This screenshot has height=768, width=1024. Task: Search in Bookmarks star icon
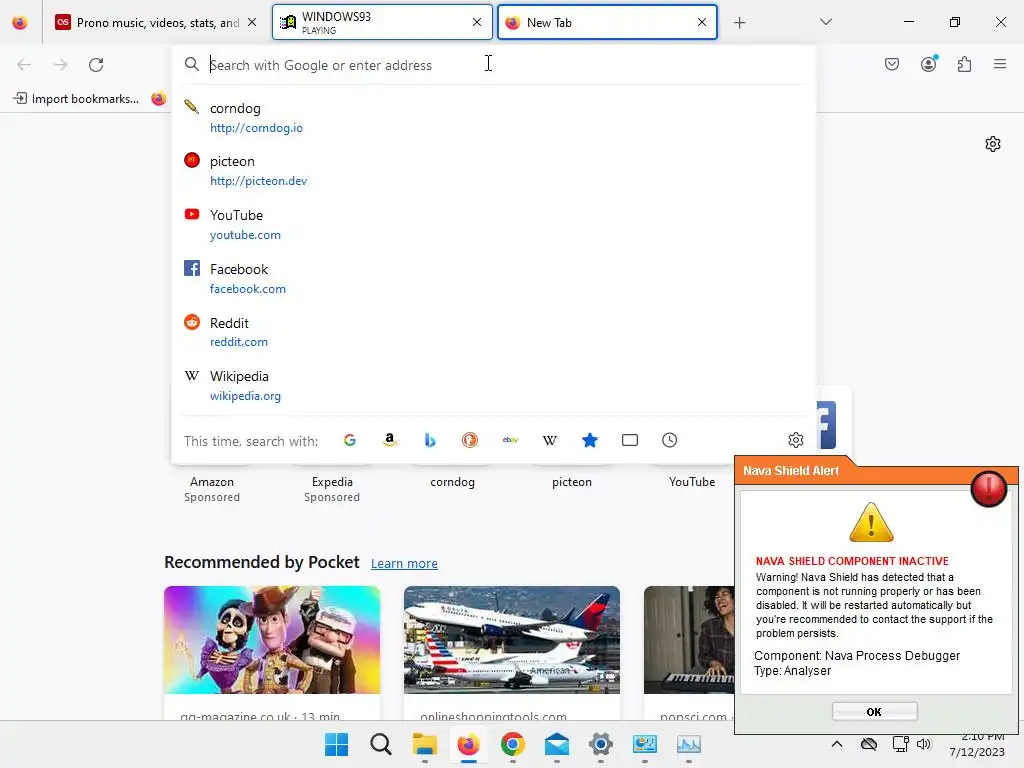pos(590,440)
